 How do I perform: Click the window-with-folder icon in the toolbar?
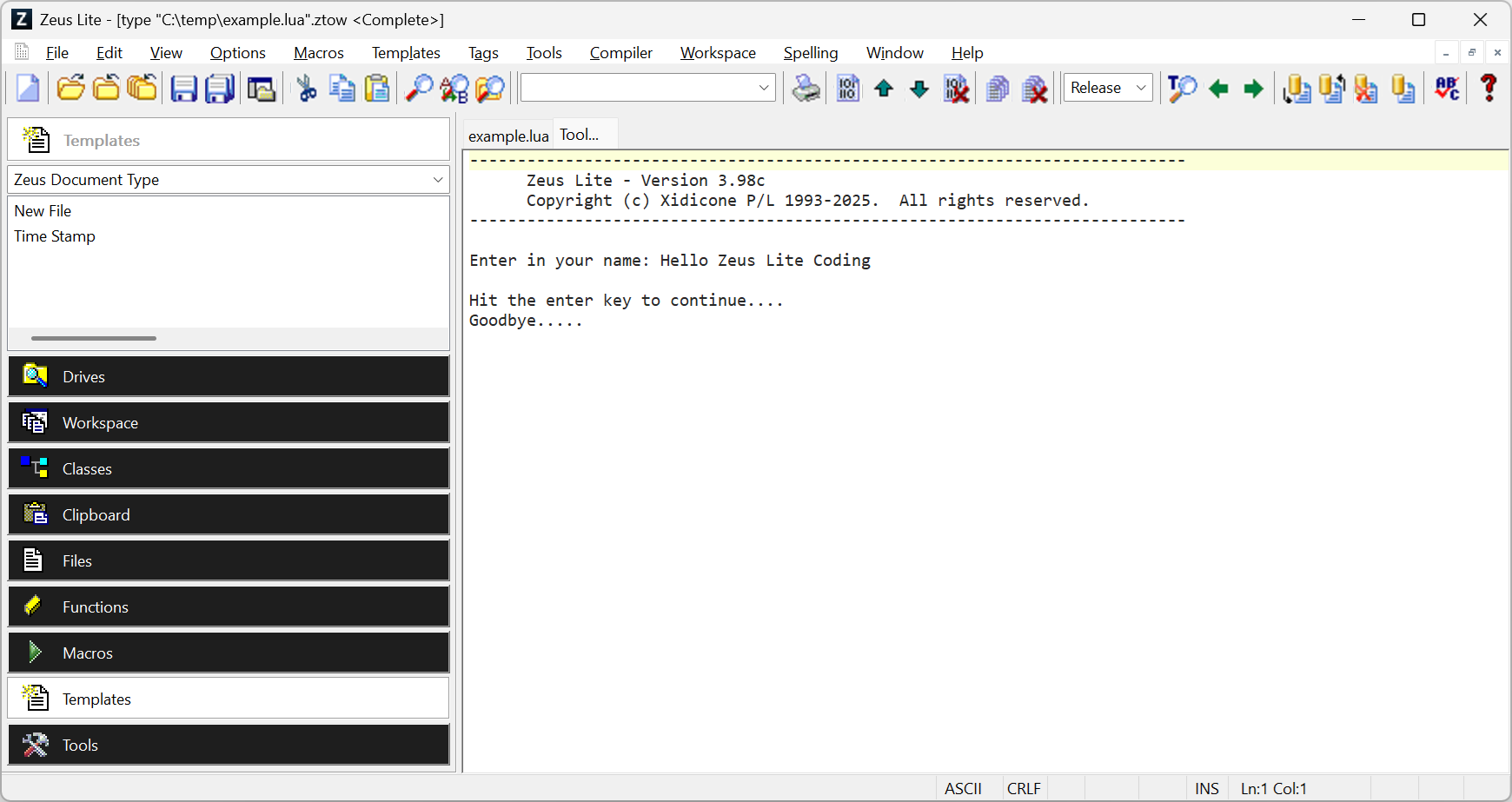[x=261, y=88]
